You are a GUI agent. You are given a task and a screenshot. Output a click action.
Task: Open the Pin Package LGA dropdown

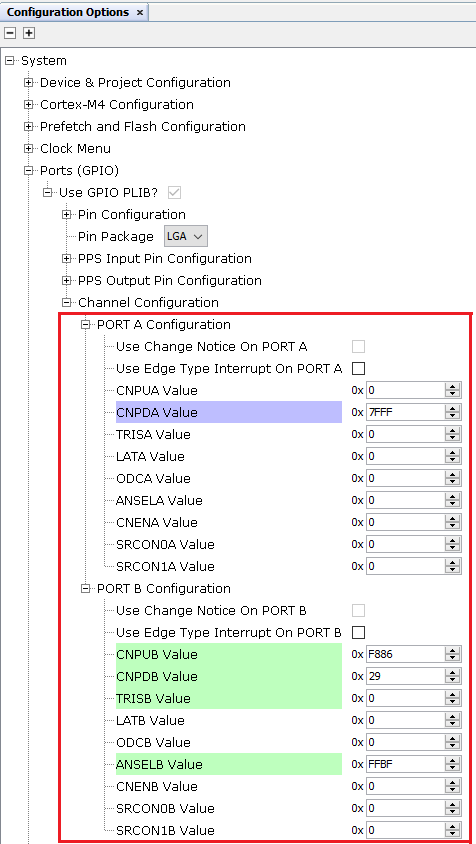[186, 236]
